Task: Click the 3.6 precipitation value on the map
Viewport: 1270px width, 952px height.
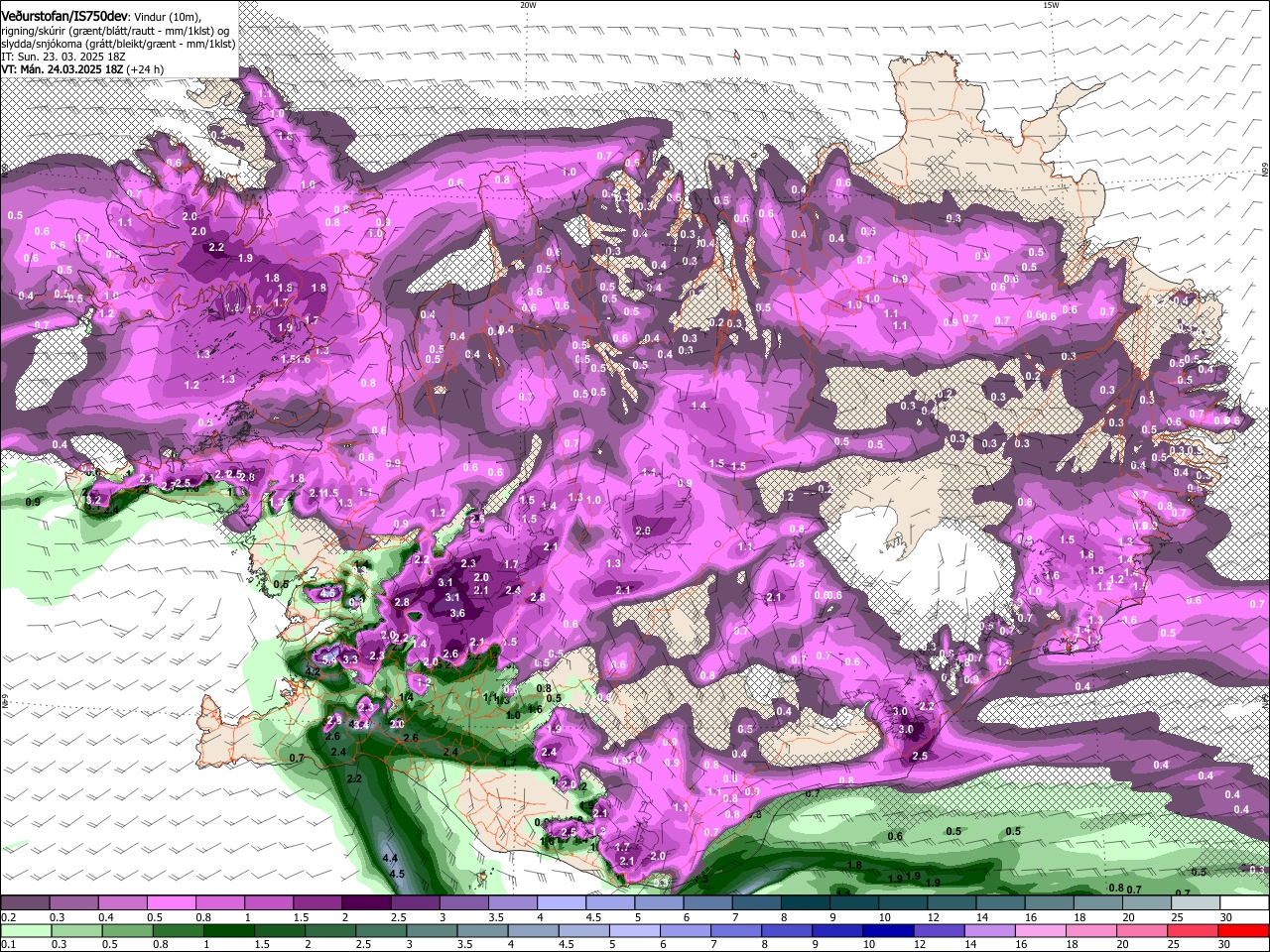Action: [457, 614]
